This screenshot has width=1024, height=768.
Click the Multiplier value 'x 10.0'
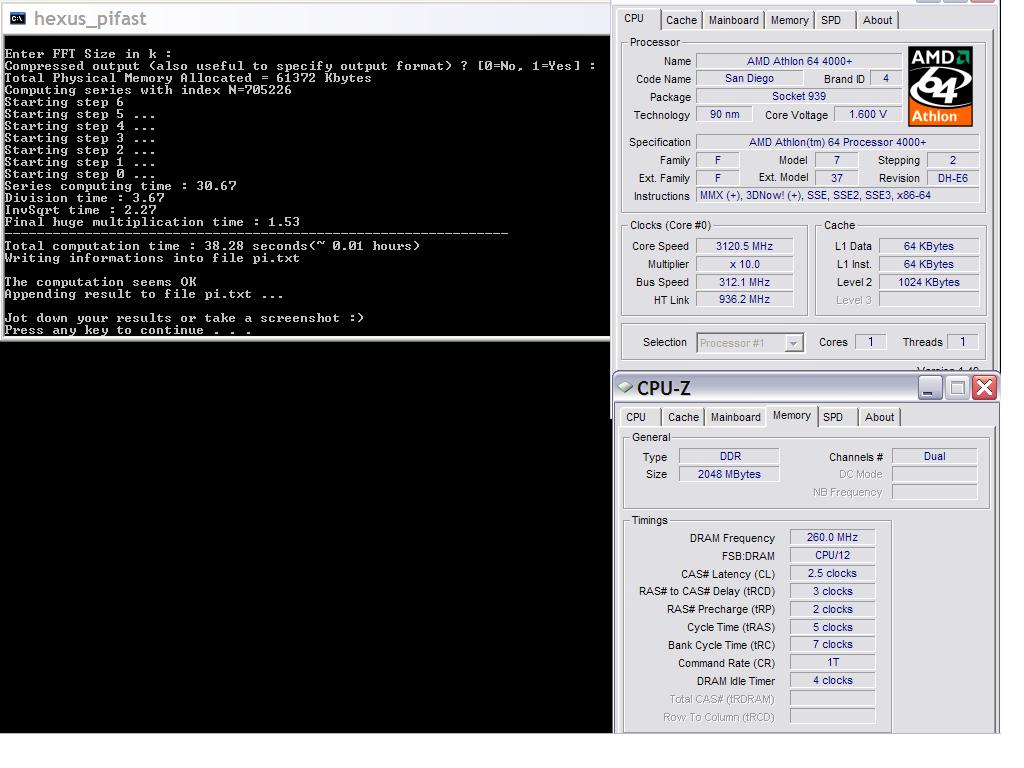click(x=744, y=264)
